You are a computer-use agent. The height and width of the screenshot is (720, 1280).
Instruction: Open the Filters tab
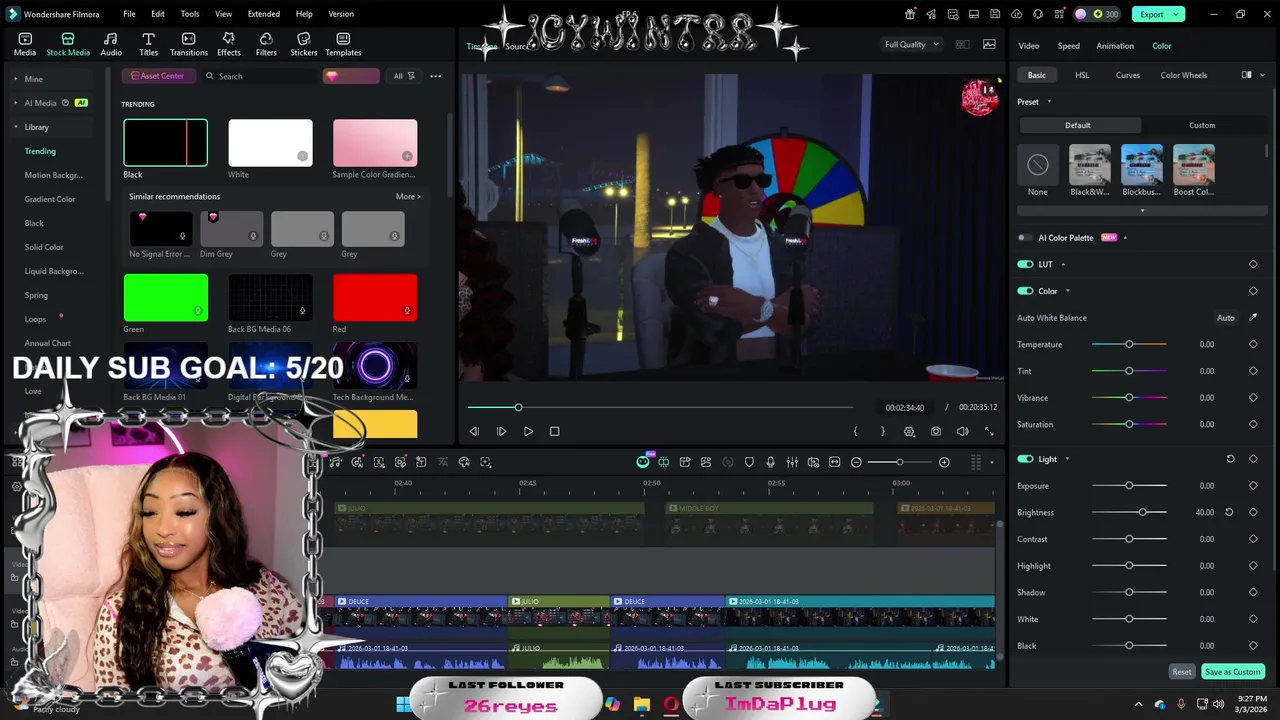[x=266, y=44]
